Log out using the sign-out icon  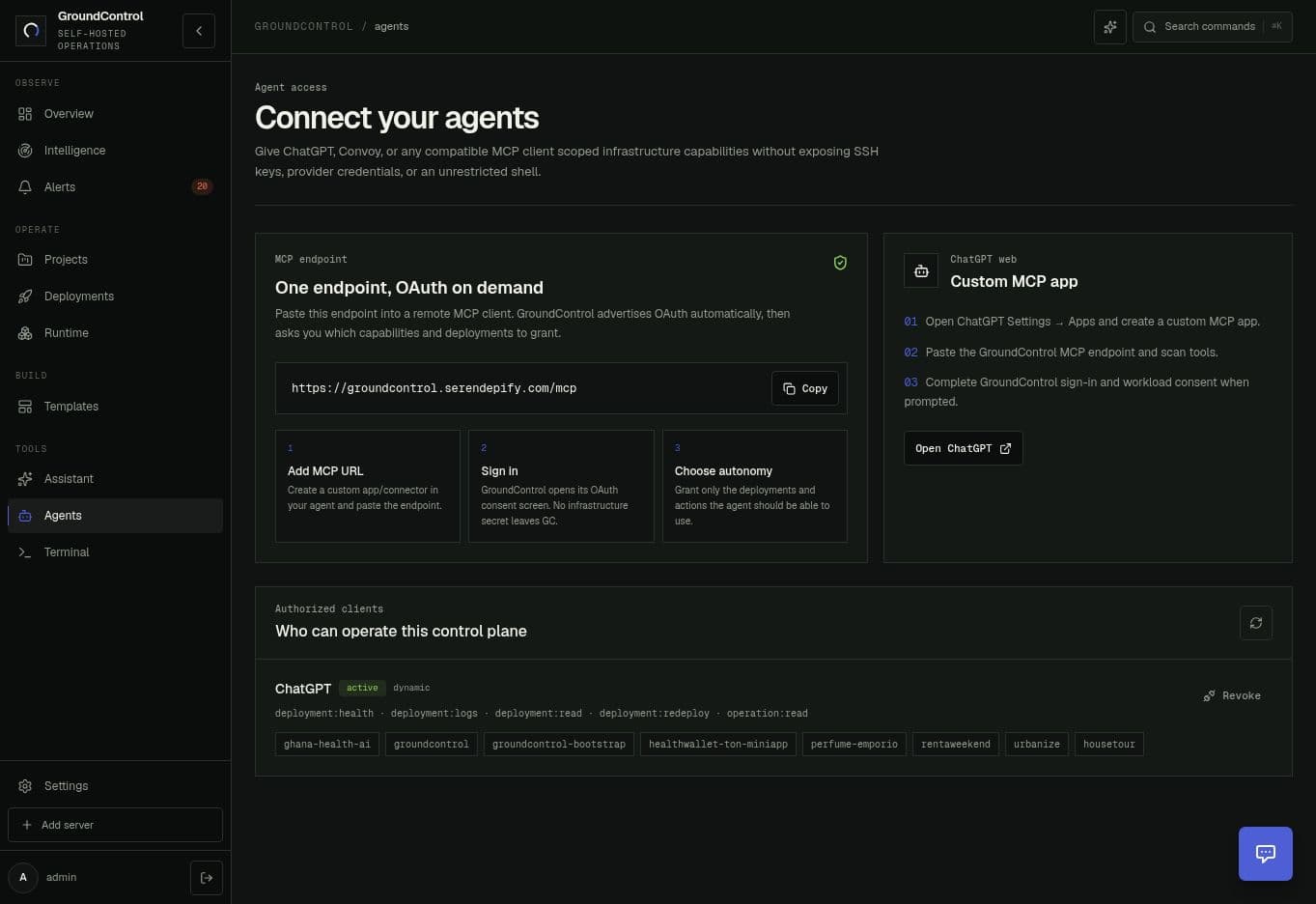pyautogui.click(x=207, y=878)
